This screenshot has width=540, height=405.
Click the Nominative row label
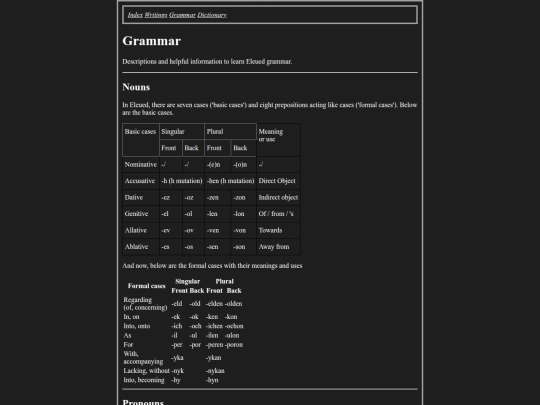pos(141,165)
